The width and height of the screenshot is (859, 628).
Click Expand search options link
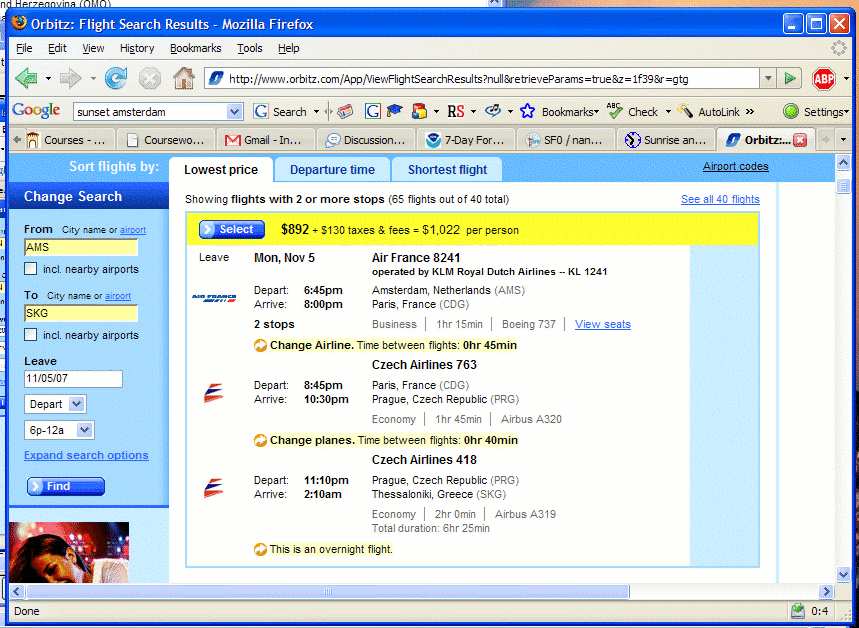[x=86, y=455]
